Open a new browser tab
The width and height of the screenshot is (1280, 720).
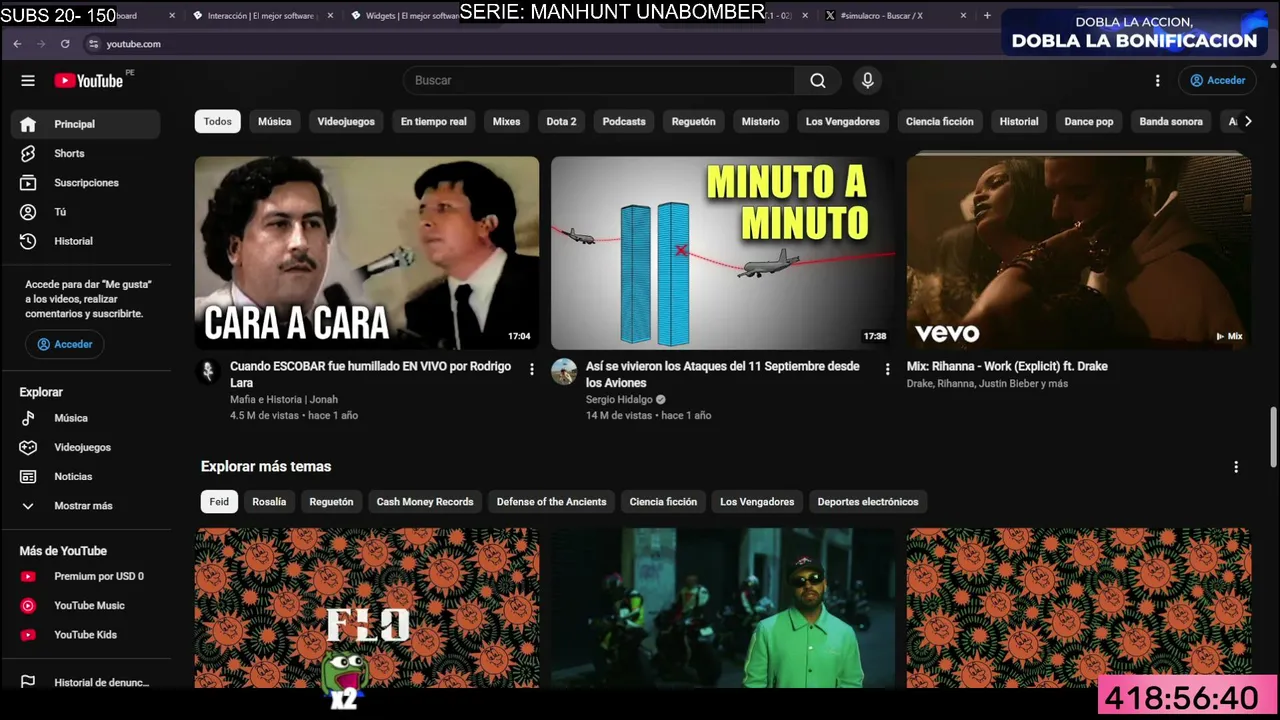(x=987, y=15)
